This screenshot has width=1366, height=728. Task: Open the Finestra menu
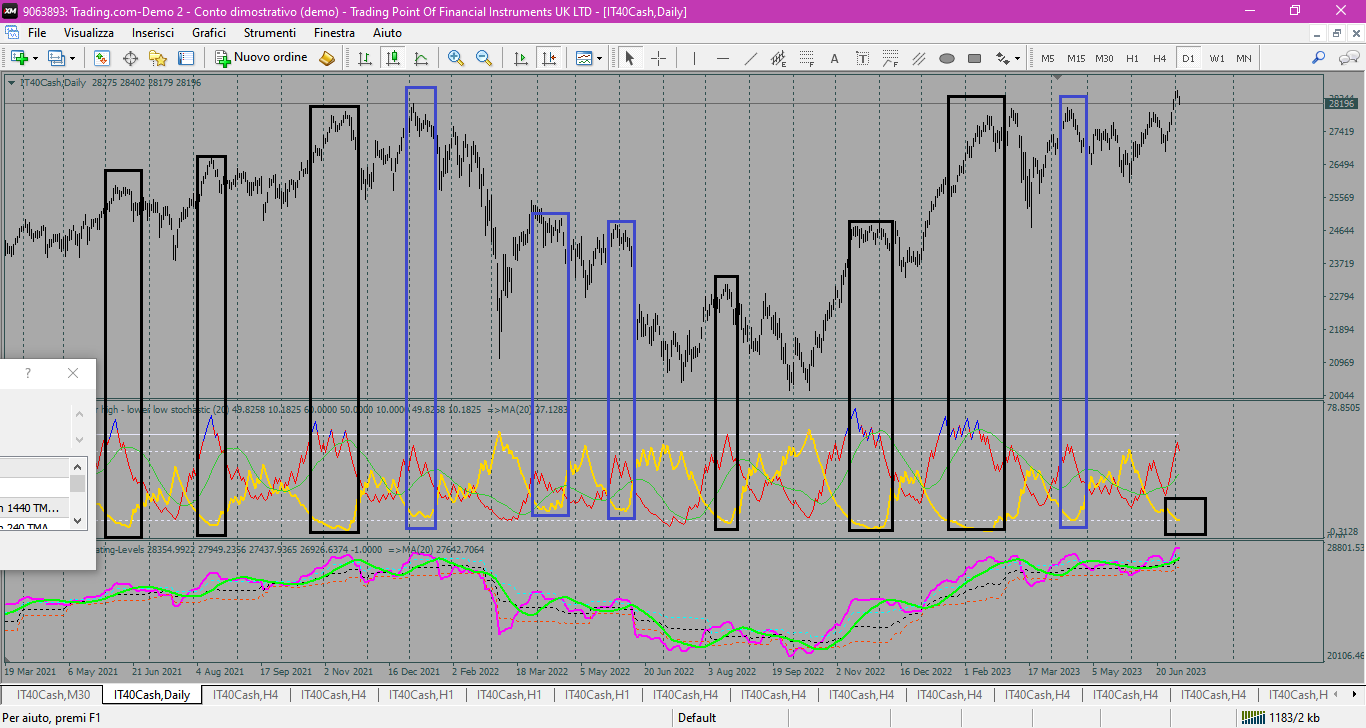(334, 33)
